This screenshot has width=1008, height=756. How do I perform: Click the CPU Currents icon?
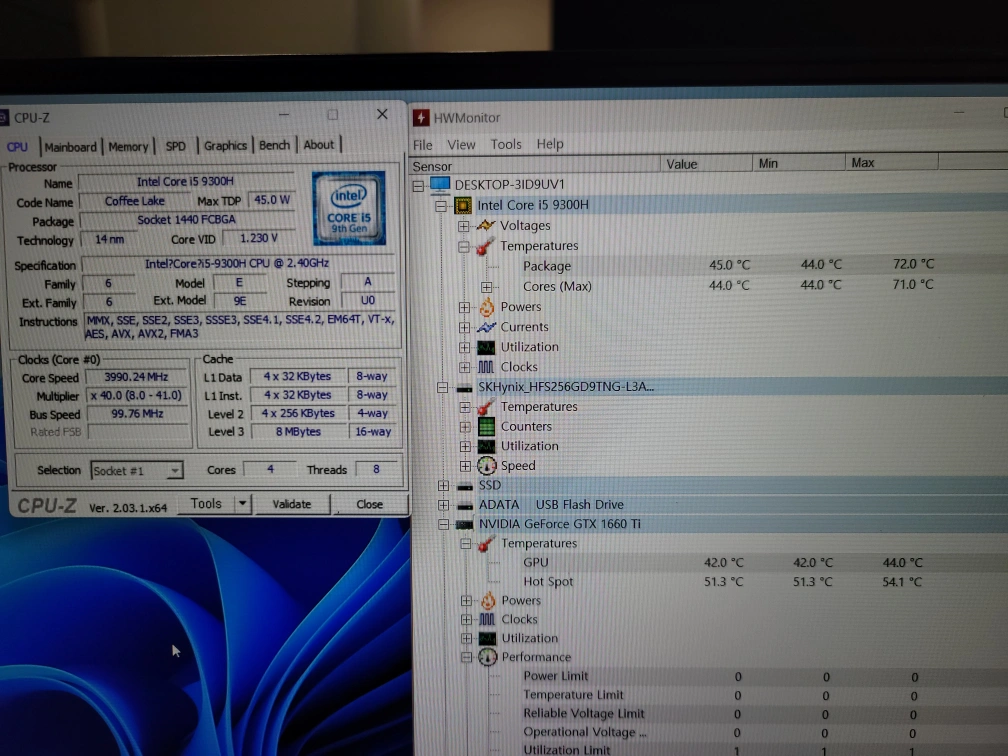tap(487, 327)
